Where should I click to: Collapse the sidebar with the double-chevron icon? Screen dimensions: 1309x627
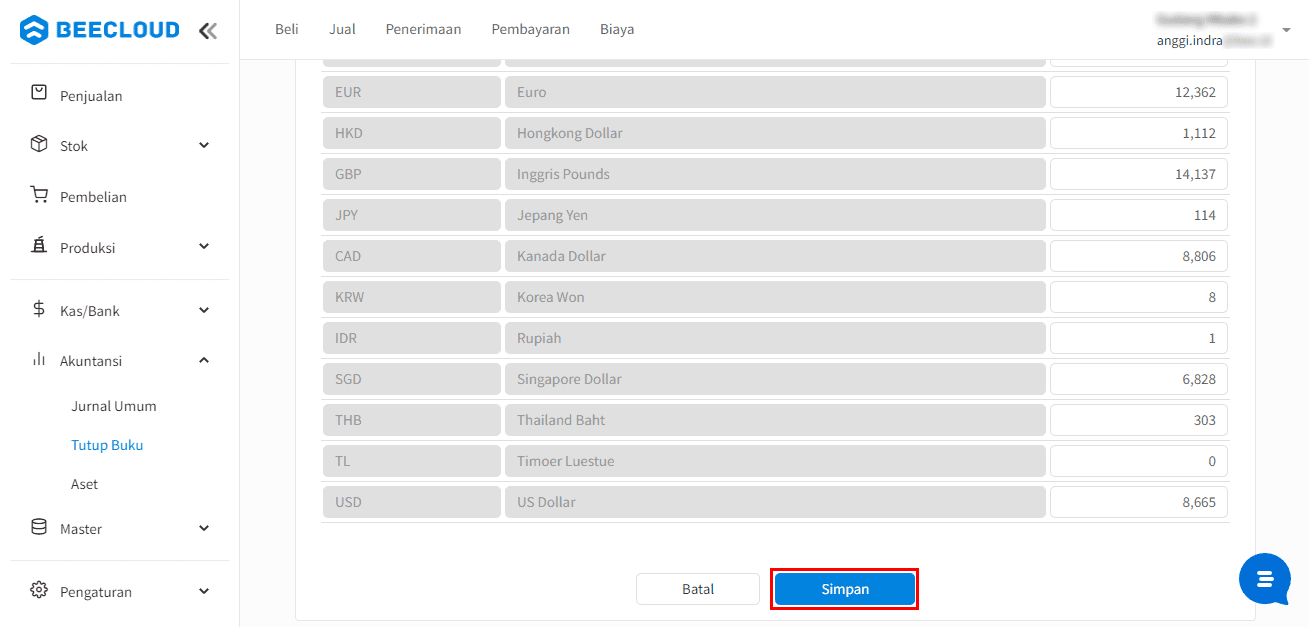208,30
